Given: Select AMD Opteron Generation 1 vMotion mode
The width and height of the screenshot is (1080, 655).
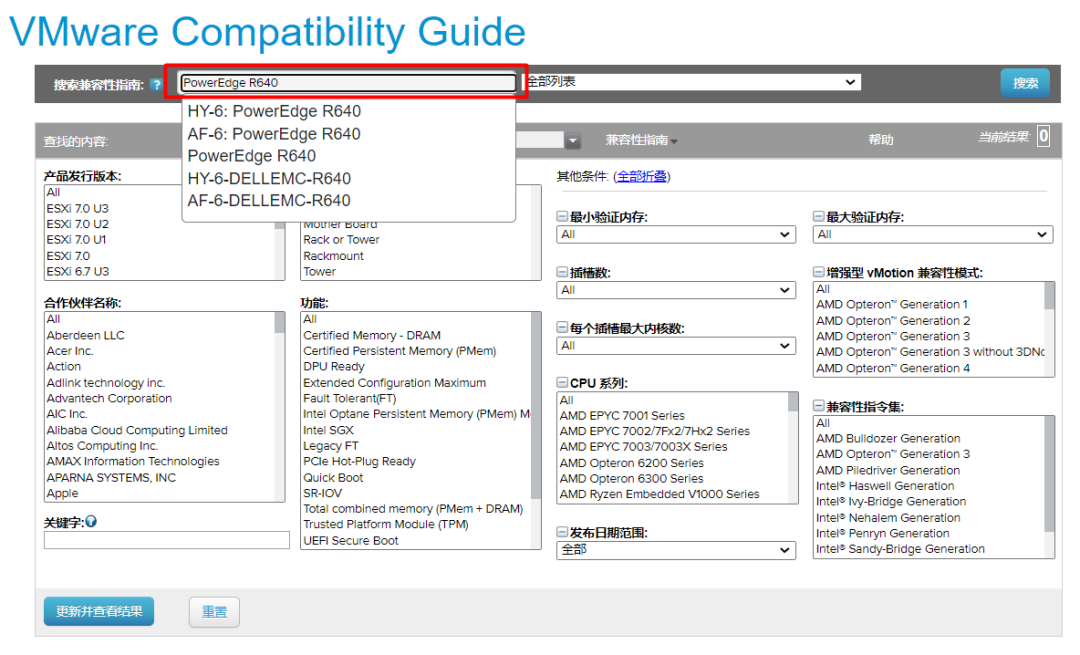Looking at the screenshot, I should click(892, 304).
